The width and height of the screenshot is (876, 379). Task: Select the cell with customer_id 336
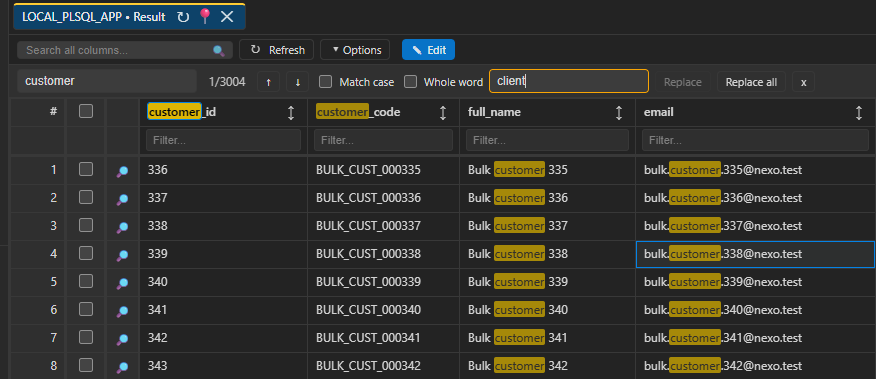point(223,170)
